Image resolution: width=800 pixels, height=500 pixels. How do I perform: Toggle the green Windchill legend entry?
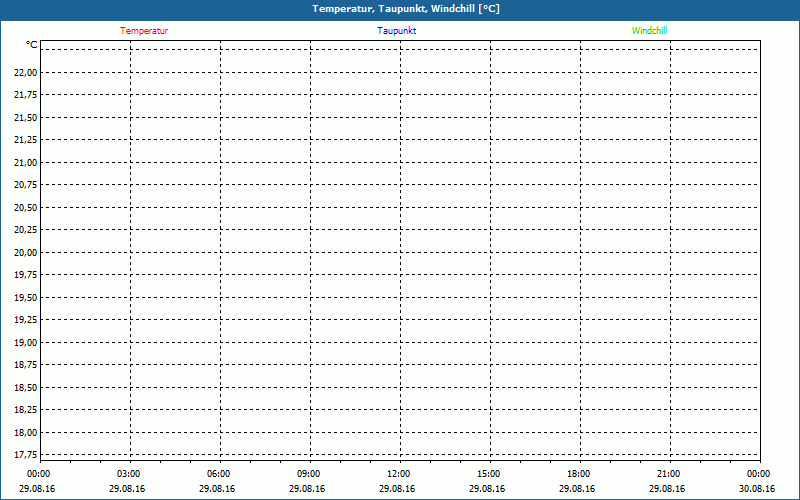pos(649,31)
